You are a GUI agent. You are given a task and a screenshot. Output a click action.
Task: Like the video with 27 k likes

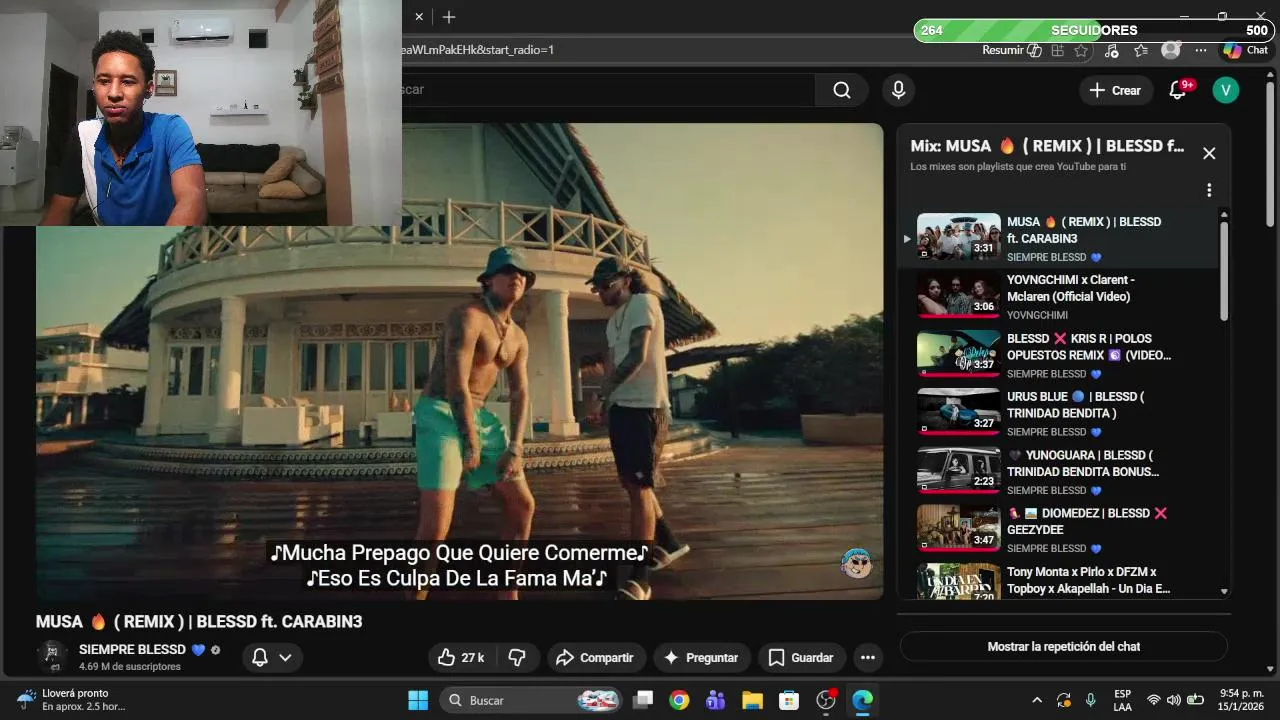coord(461,657)
